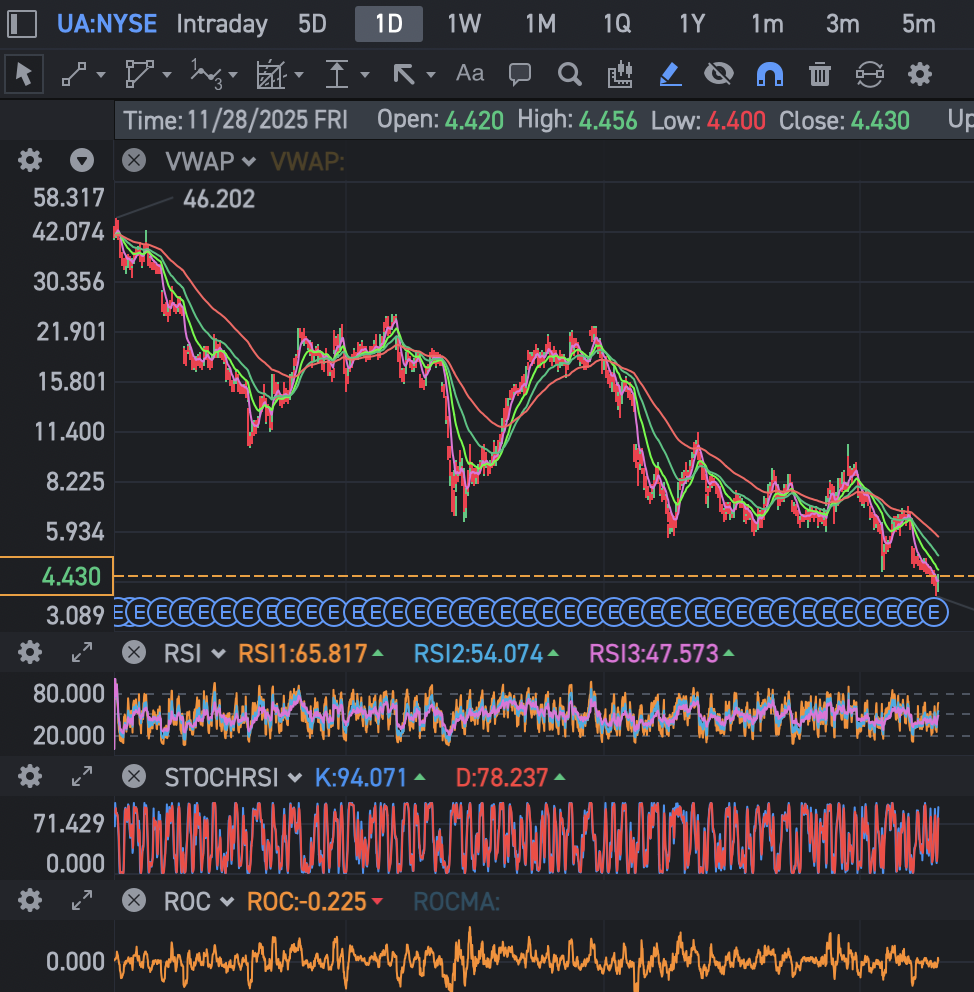This screenshot has height=992, width=974.
Task: Click the RSI3:47.573 value
Action: point(654,654)
